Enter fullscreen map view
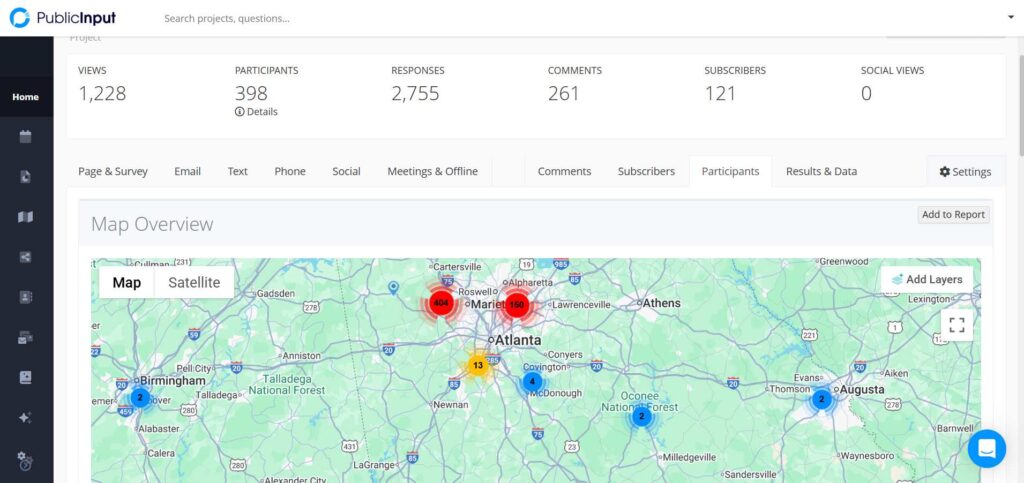 [956, 324]
